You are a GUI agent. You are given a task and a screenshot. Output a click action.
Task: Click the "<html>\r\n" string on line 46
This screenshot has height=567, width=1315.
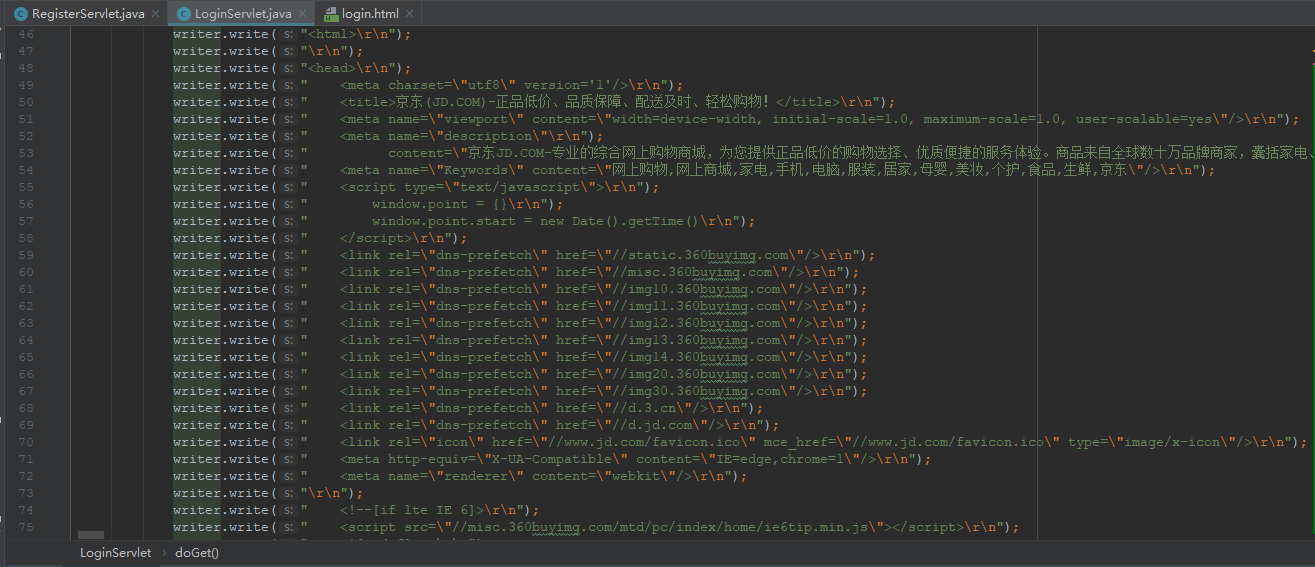(x=348, y=34)
